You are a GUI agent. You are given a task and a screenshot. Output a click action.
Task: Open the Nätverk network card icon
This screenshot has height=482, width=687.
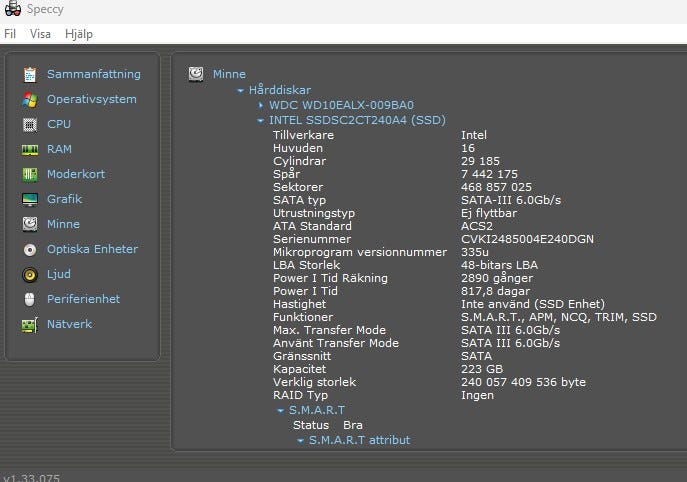pos(29,324)
